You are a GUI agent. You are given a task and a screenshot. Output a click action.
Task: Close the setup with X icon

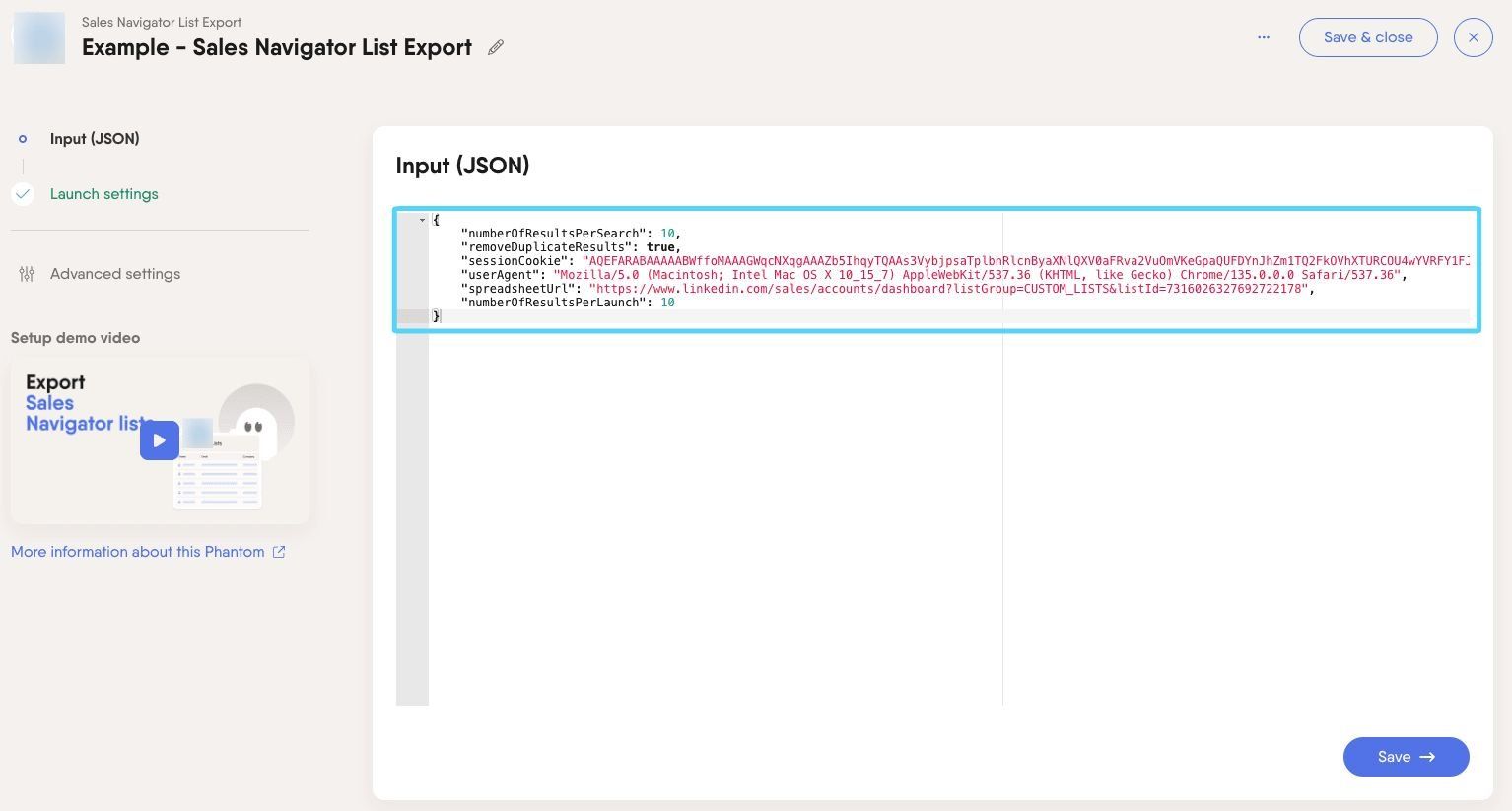(1474, 37)
